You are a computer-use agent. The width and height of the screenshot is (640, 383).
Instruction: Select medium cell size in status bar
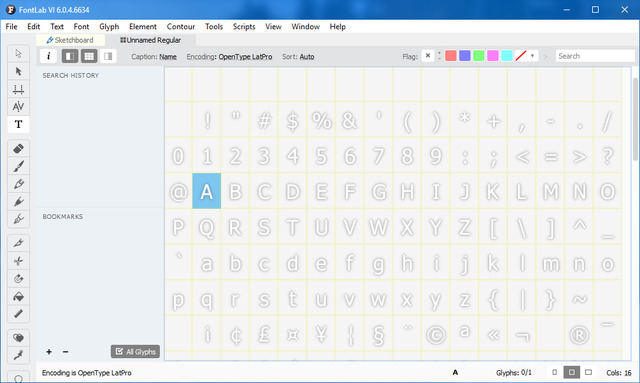coord(571,372)
